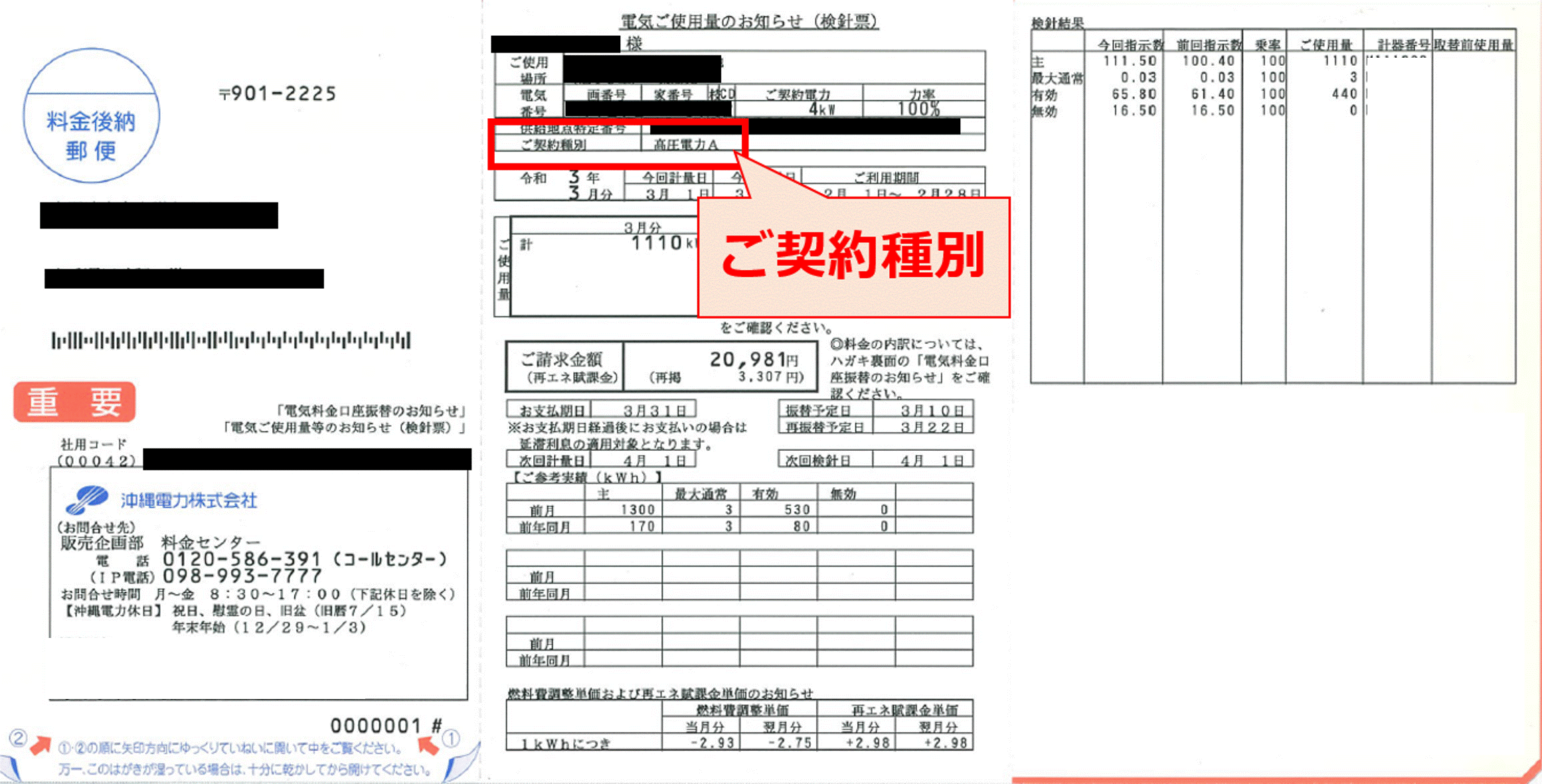This screenshot has width=1542, height=784.
Task: Select the postal code 〒901-2225
Action: (278, 94)
